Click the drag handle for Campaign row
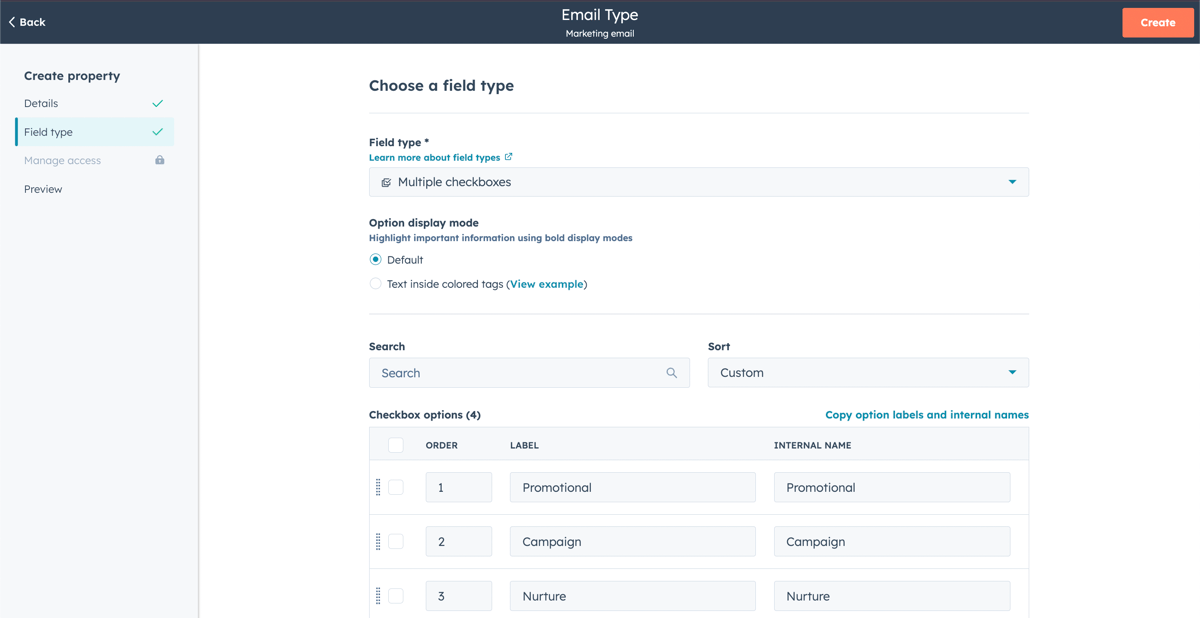 [378, 542]
